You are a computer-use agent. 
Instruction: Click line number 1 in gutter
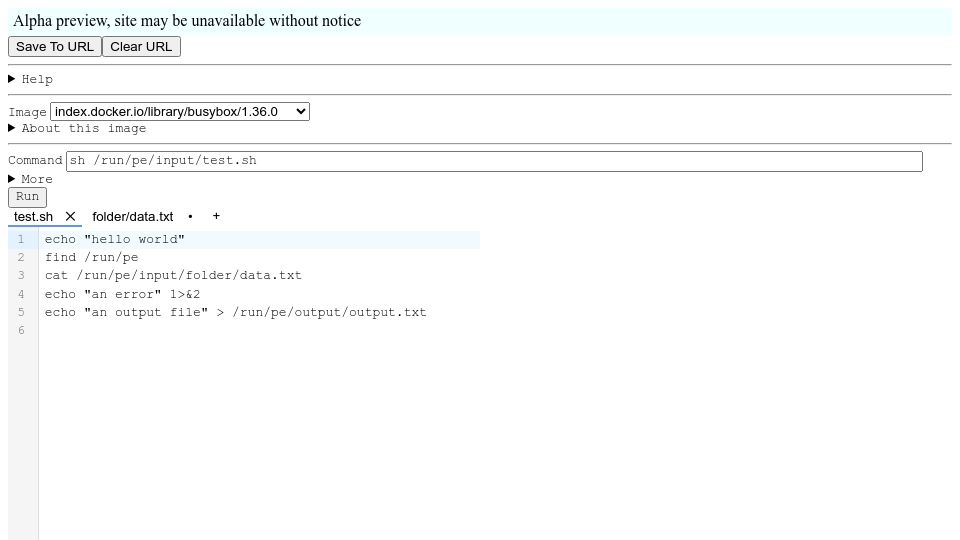[21, 239]
